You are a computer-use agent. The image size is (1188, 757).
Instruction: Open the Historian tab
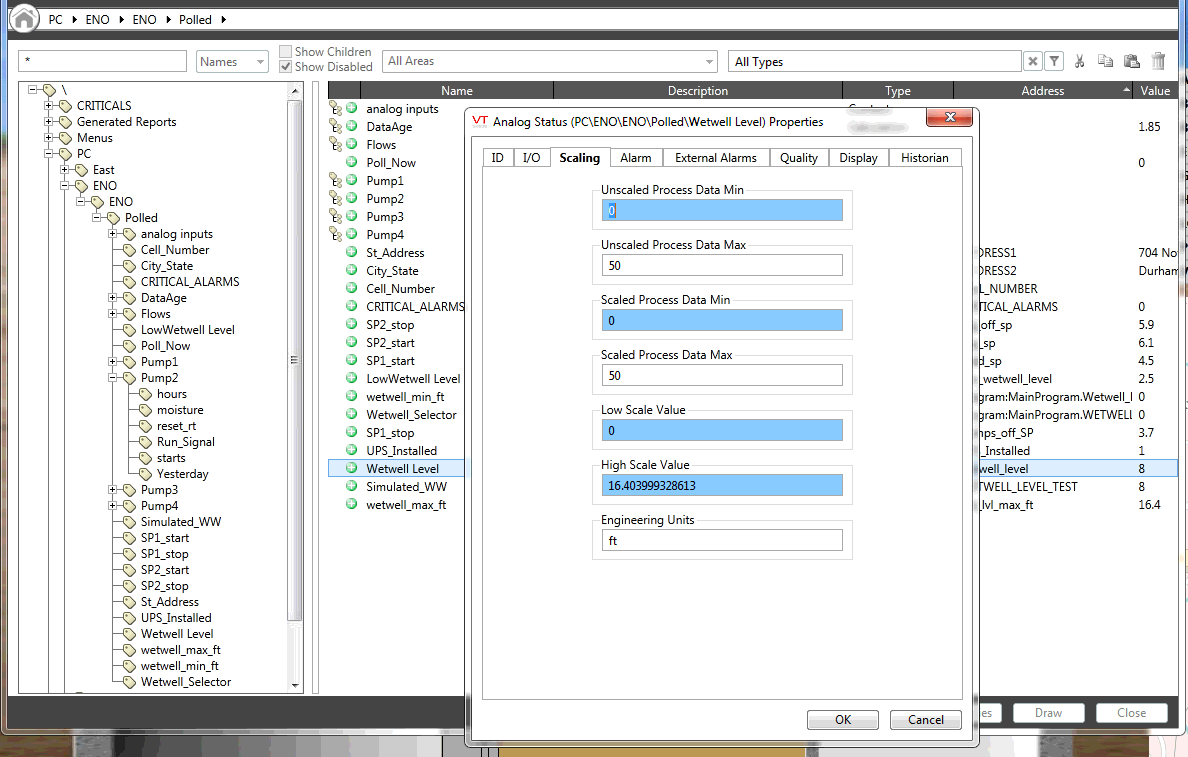(924, 158)
